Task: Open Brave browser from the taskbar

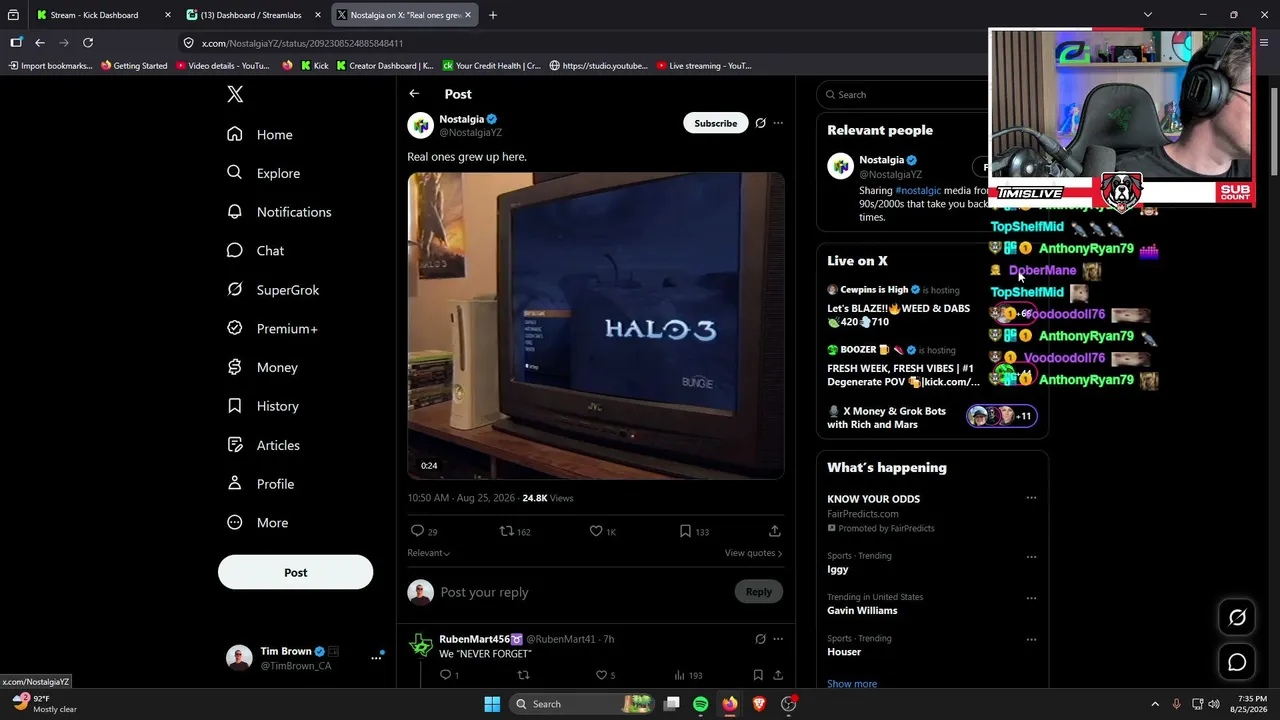Action: pyautogui.click(x=759, y=704)
